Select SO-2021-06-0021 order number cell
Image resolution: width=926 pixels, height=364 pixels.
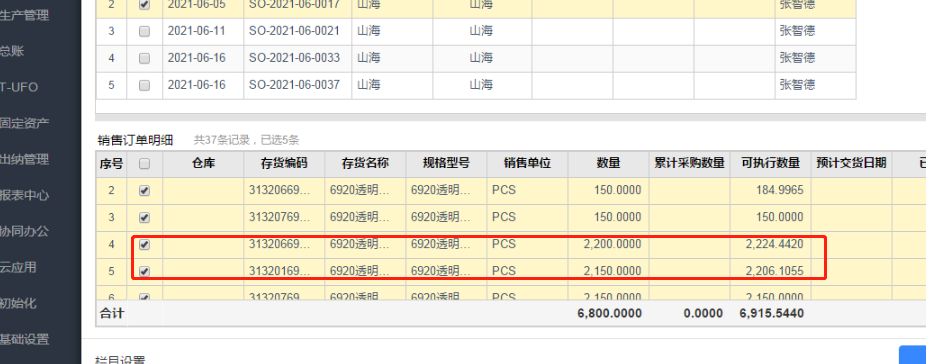point(298,31)
